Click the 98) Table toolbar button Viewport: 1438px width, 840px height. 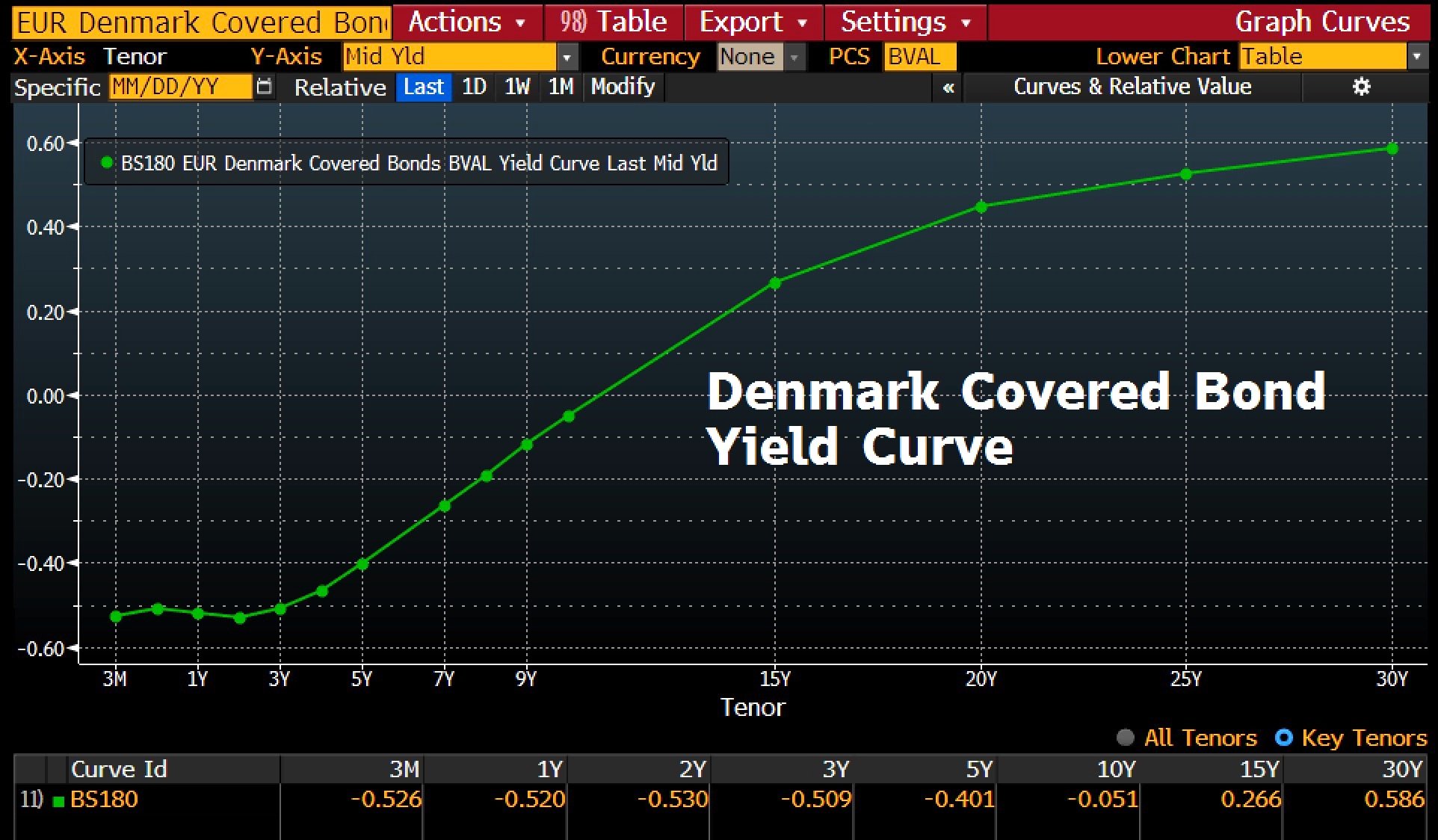point(614,22)
